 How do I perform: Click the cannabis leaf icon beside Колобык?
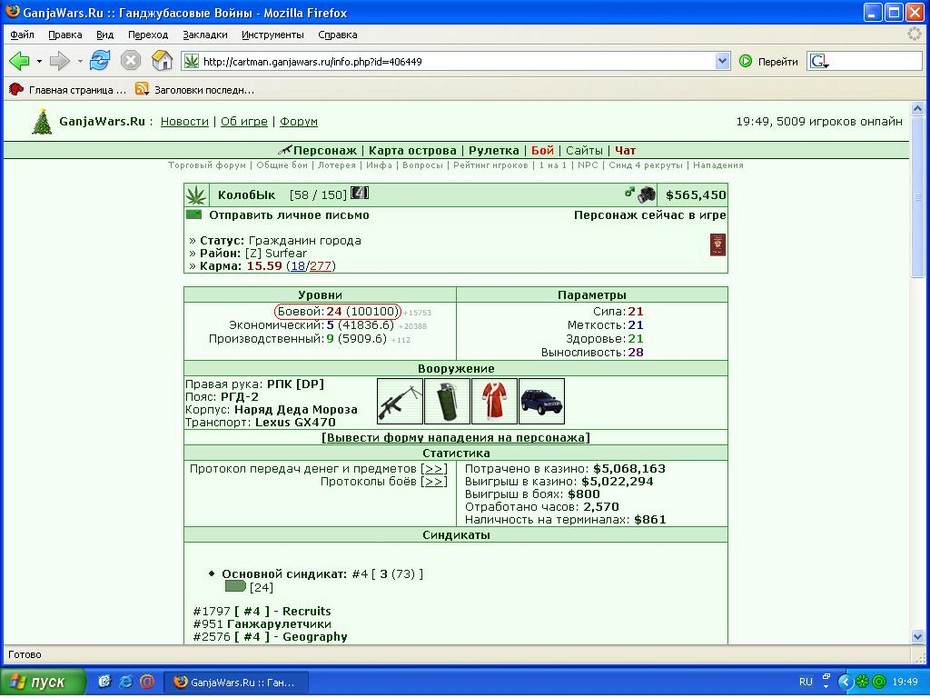[x=196, y=195]
